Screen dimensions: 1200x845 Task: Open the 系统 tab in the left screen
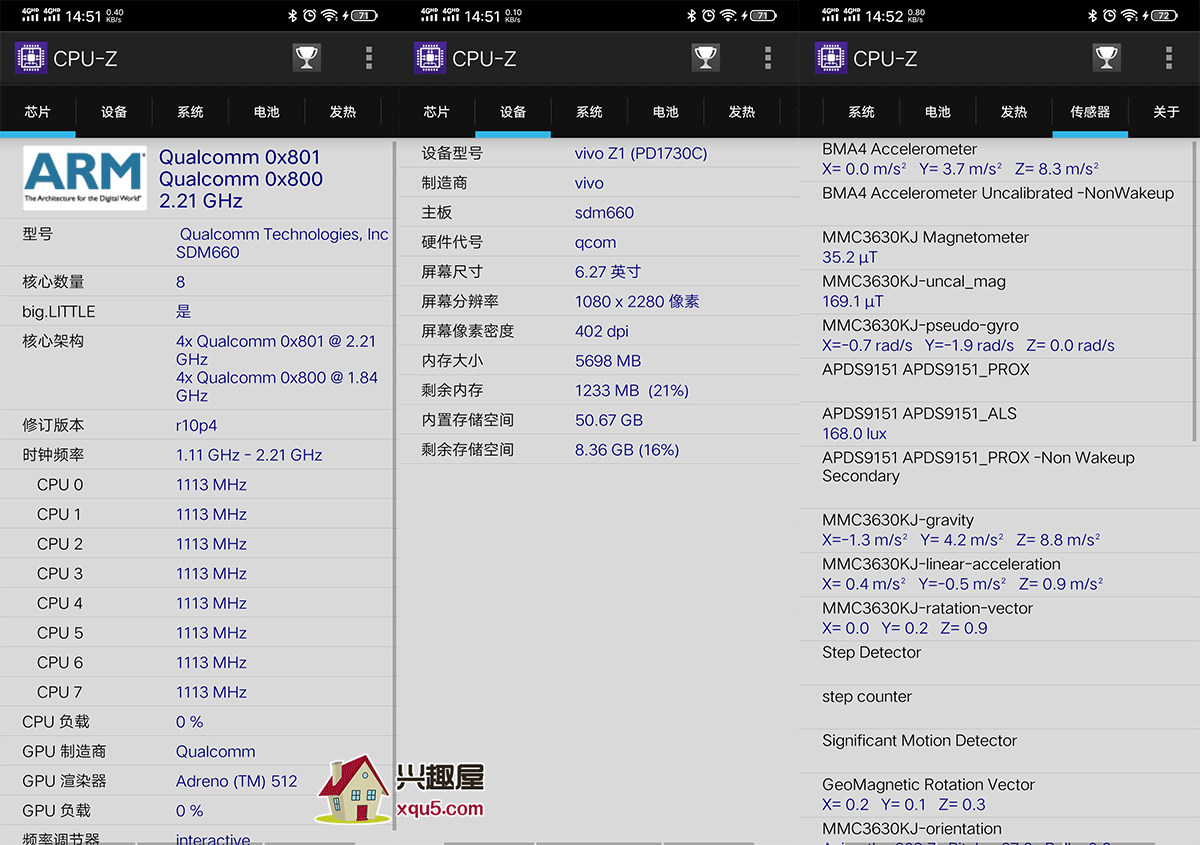(x=190, y=112)
